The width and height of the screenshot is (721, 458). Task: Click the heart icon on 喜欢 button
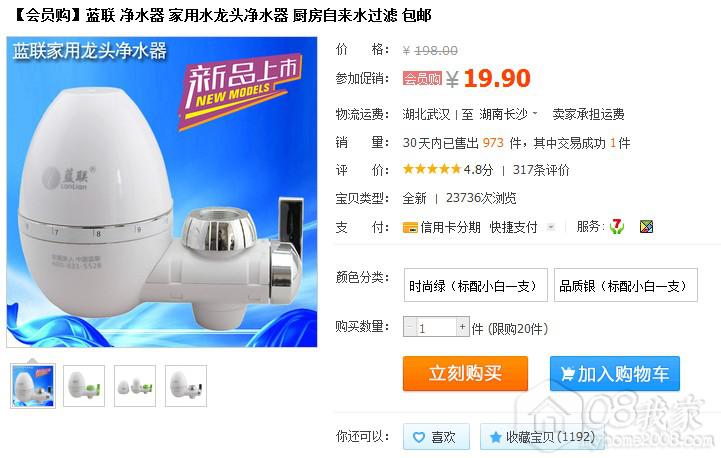point(419,437)
